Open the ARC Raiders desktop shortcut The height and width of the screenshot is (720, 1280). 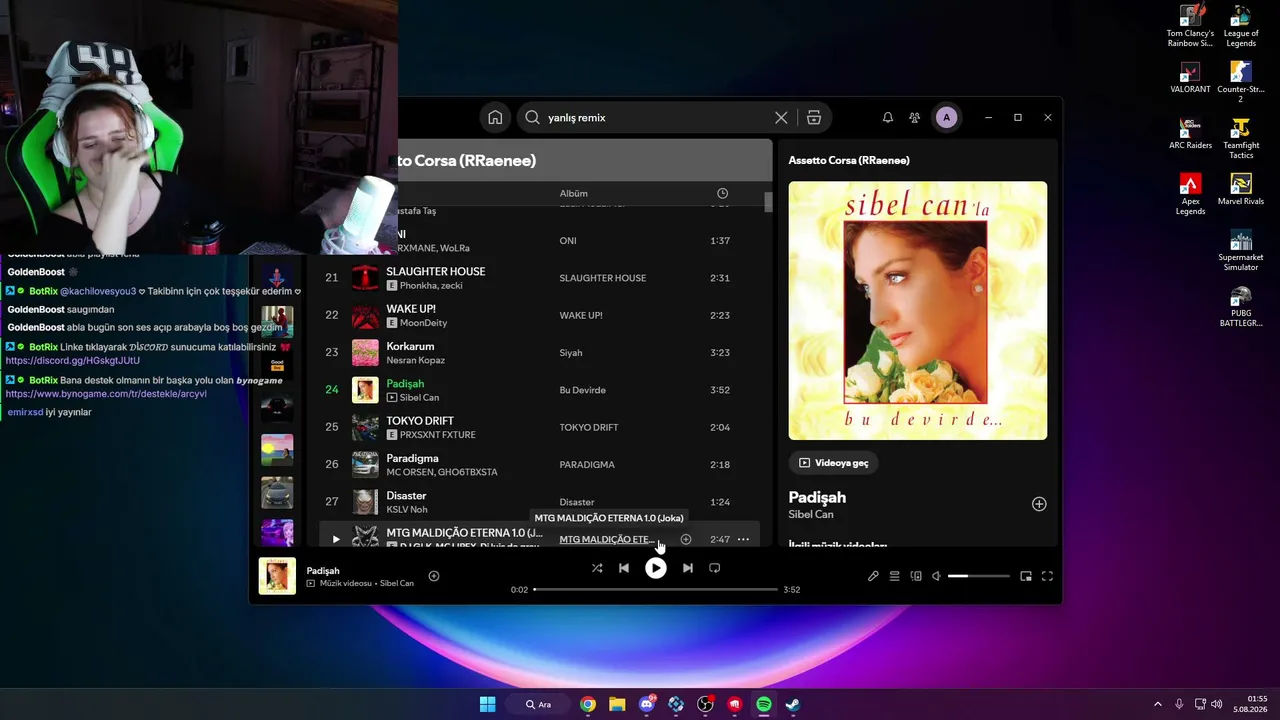(x=1190, y=134)
